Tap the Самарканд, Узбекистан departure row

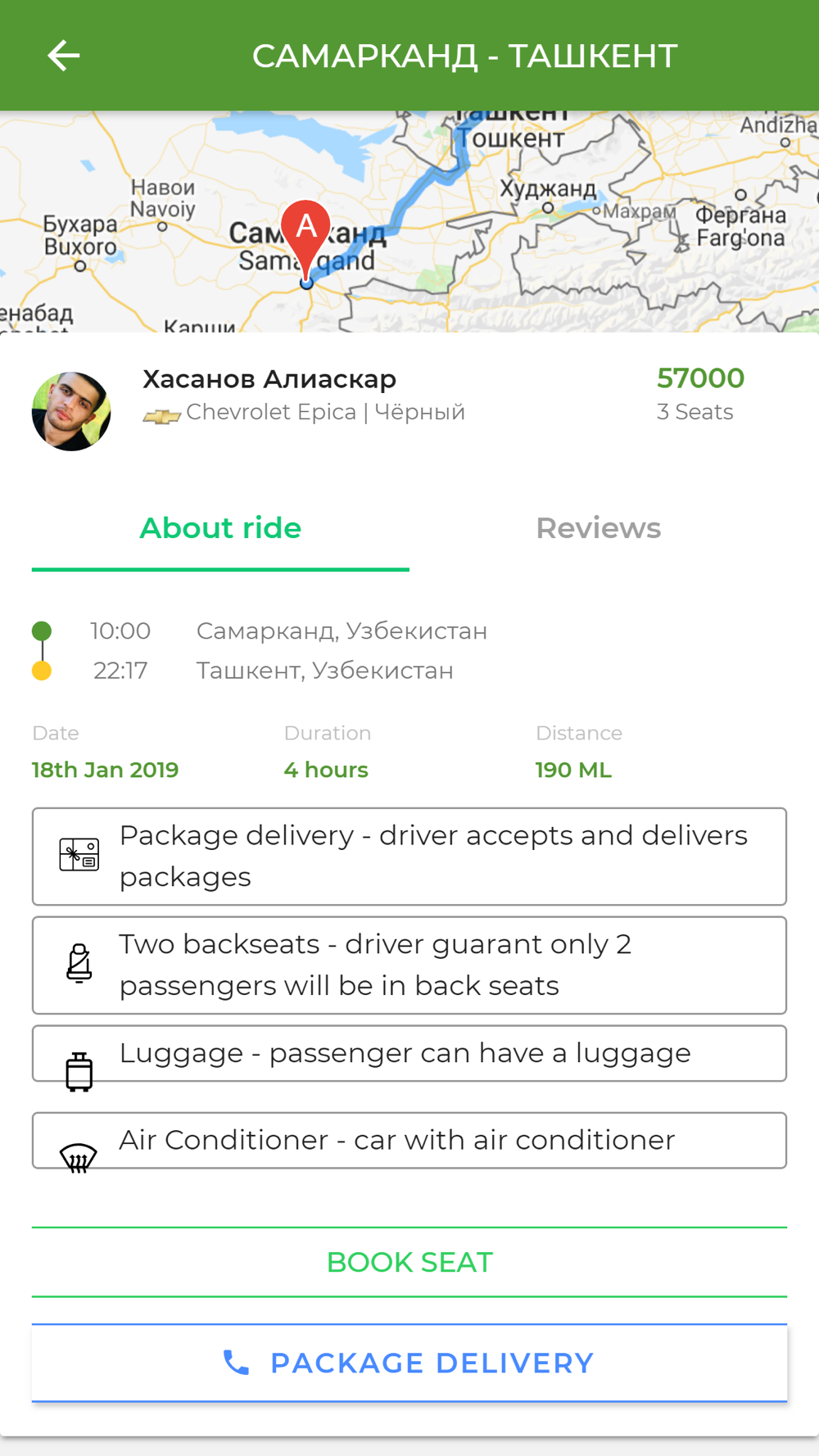coord(342,631)
